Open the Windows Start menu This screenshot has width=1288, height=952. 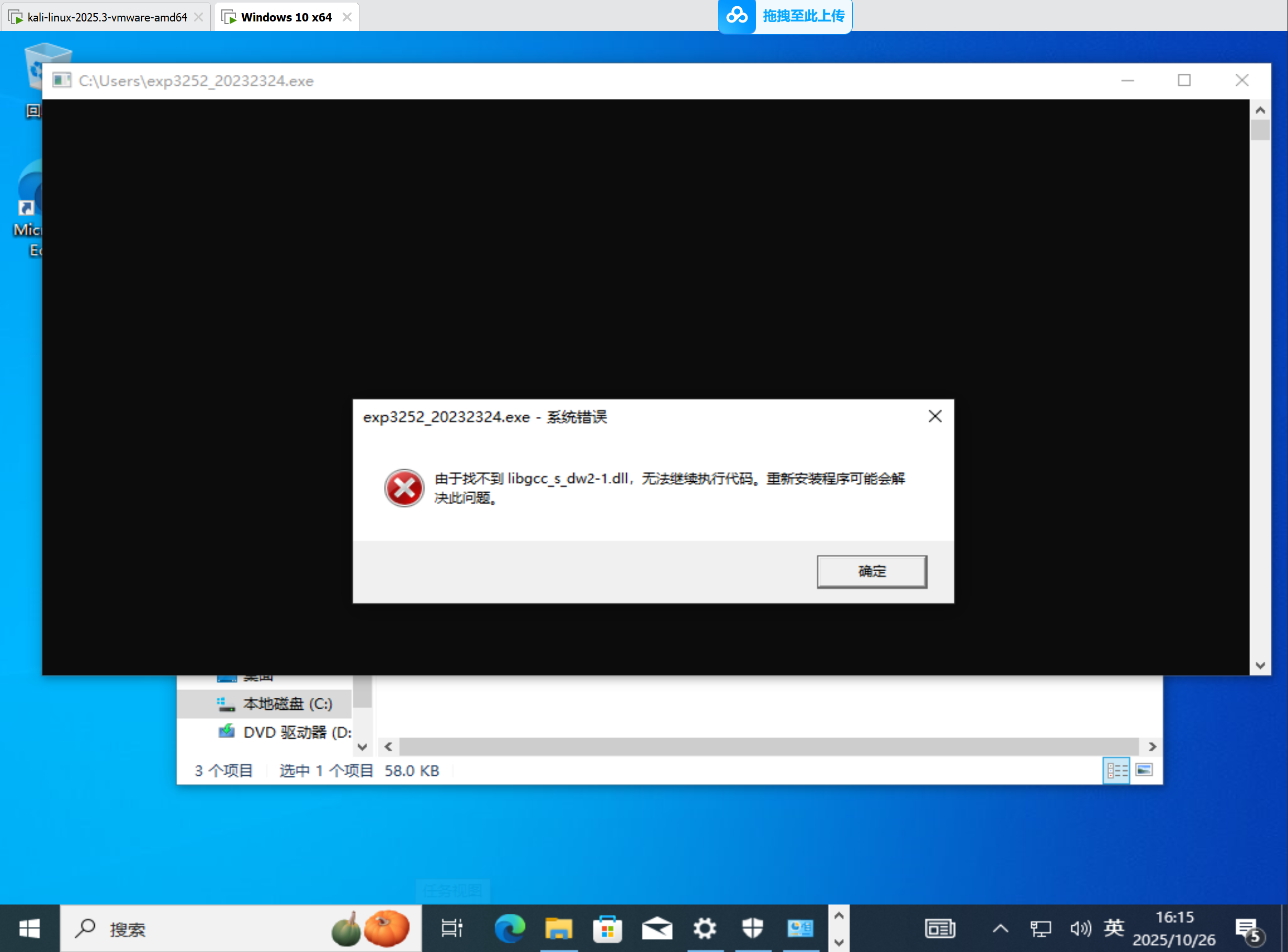click(29, 928)
